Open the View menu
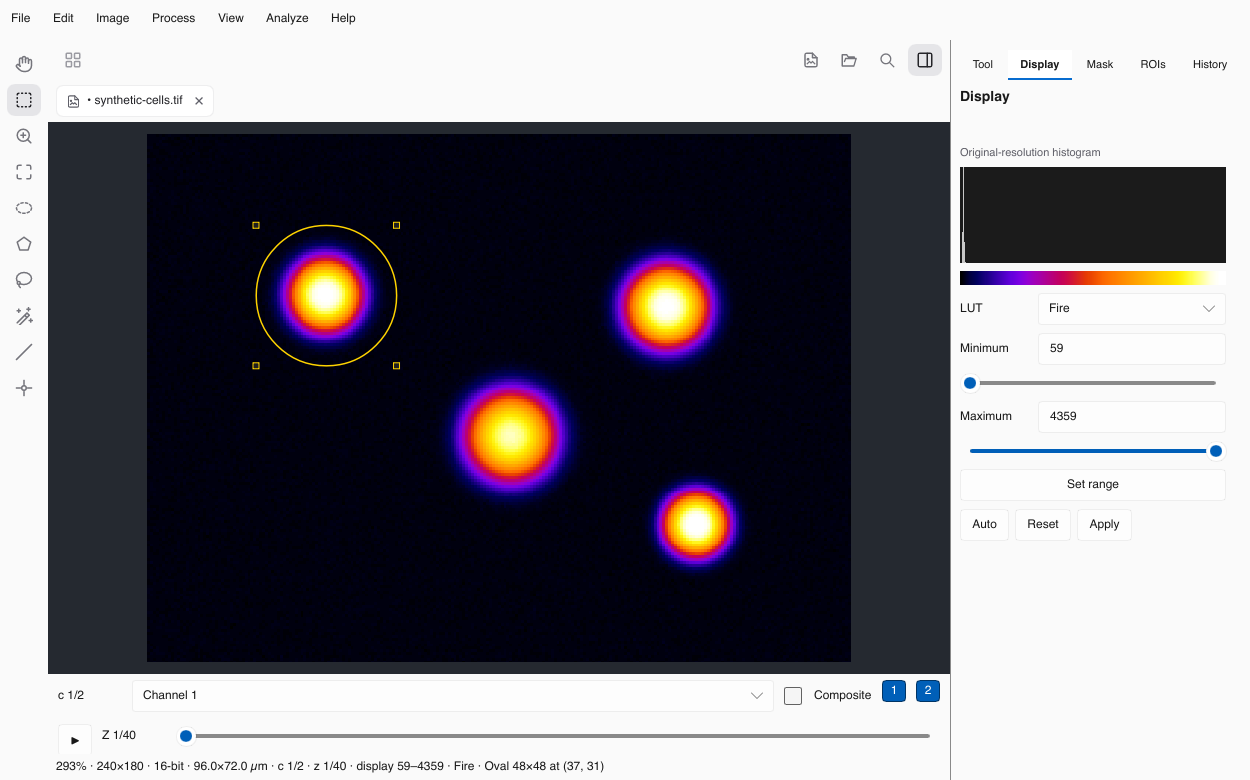The image size is (1250, 780). (x=231, y=18)
